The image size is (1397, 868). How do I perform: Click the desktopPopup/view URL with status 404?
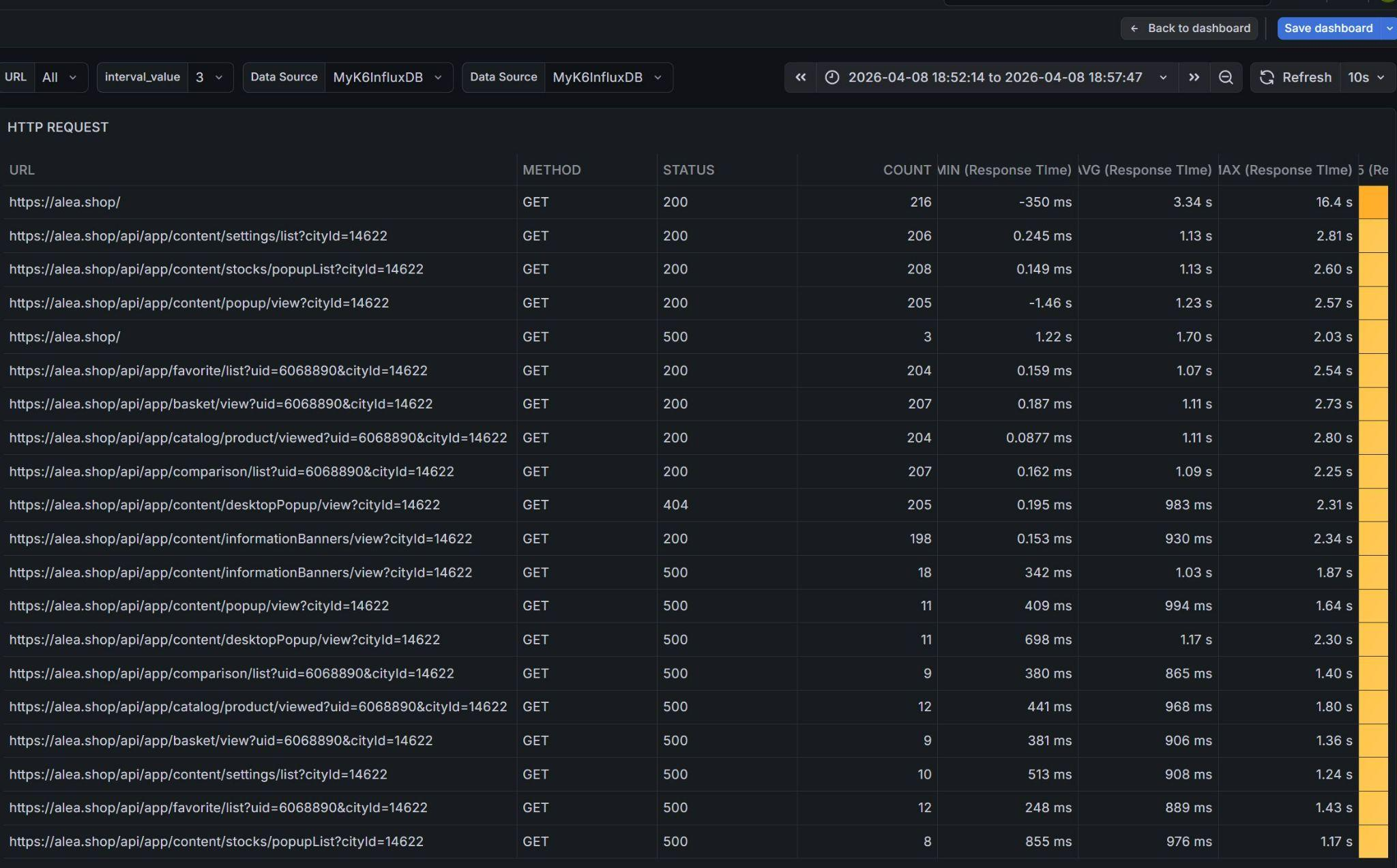pyautogui.click(x=224, y=505)
